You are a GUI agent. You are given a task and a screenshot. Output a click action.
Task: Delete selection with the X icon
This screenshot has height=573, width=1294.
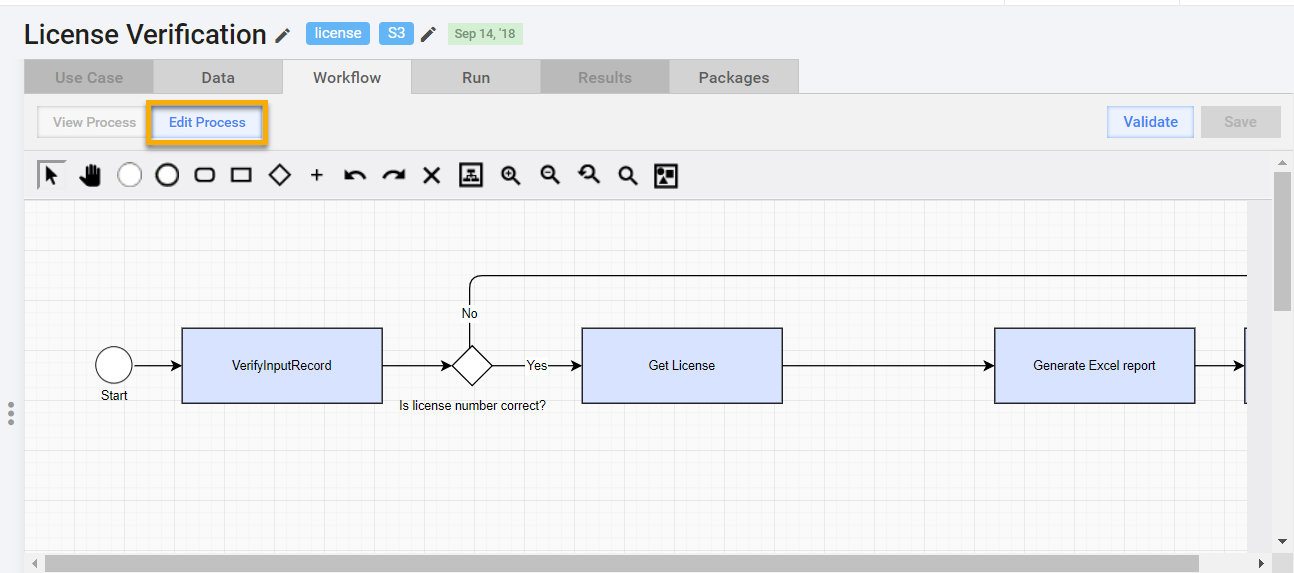(x=431, y=175)
